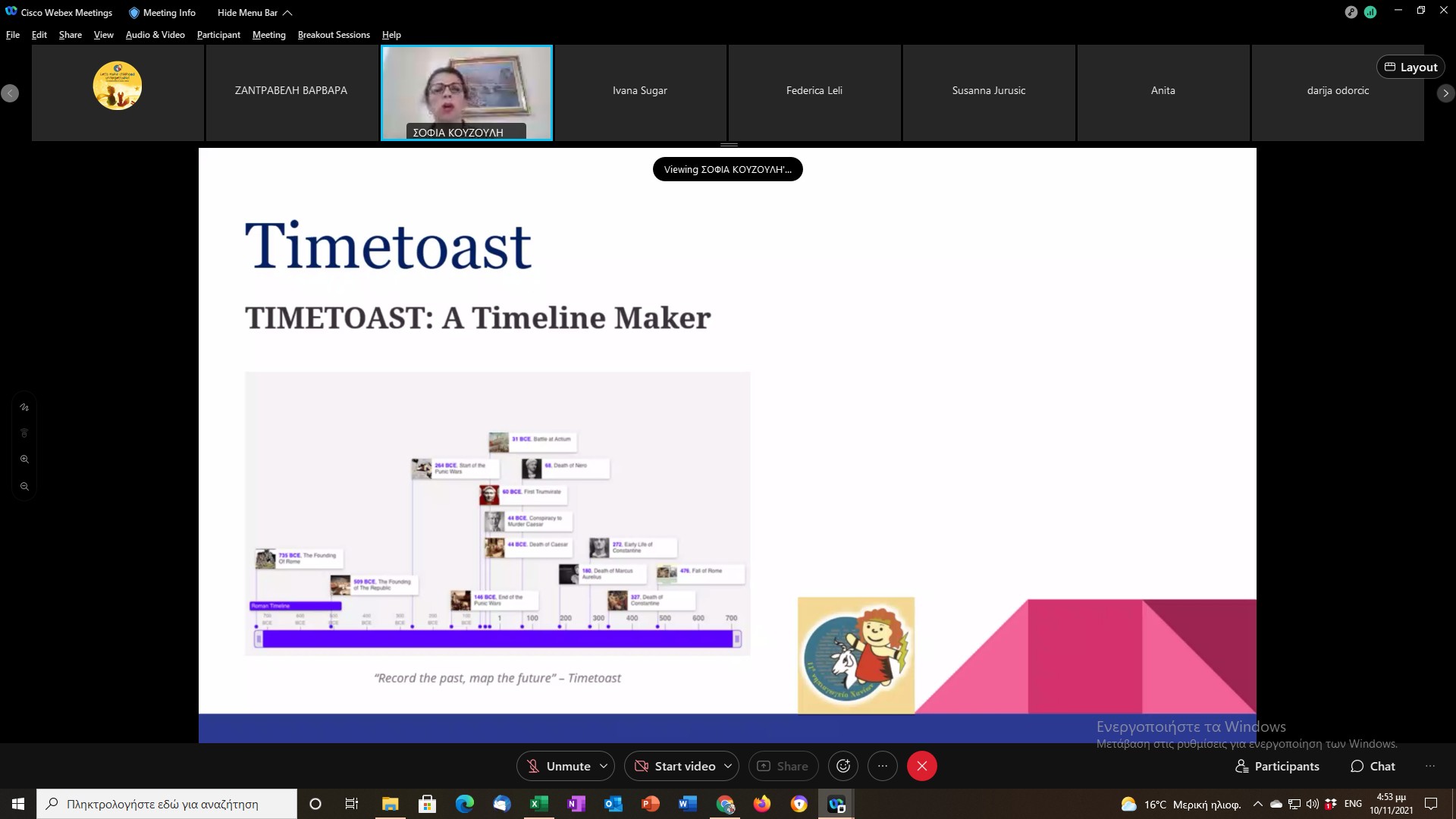1456x819 pixels.
Task: Open the Help menu
Action: pos(391,35)
